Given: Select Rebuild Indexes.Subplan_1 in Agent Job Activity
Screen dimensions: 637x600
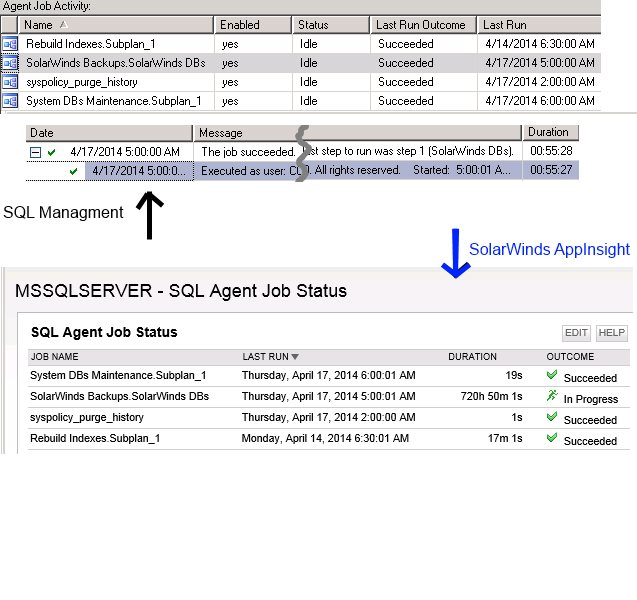Looking at the screenshot, I should 91,44.
